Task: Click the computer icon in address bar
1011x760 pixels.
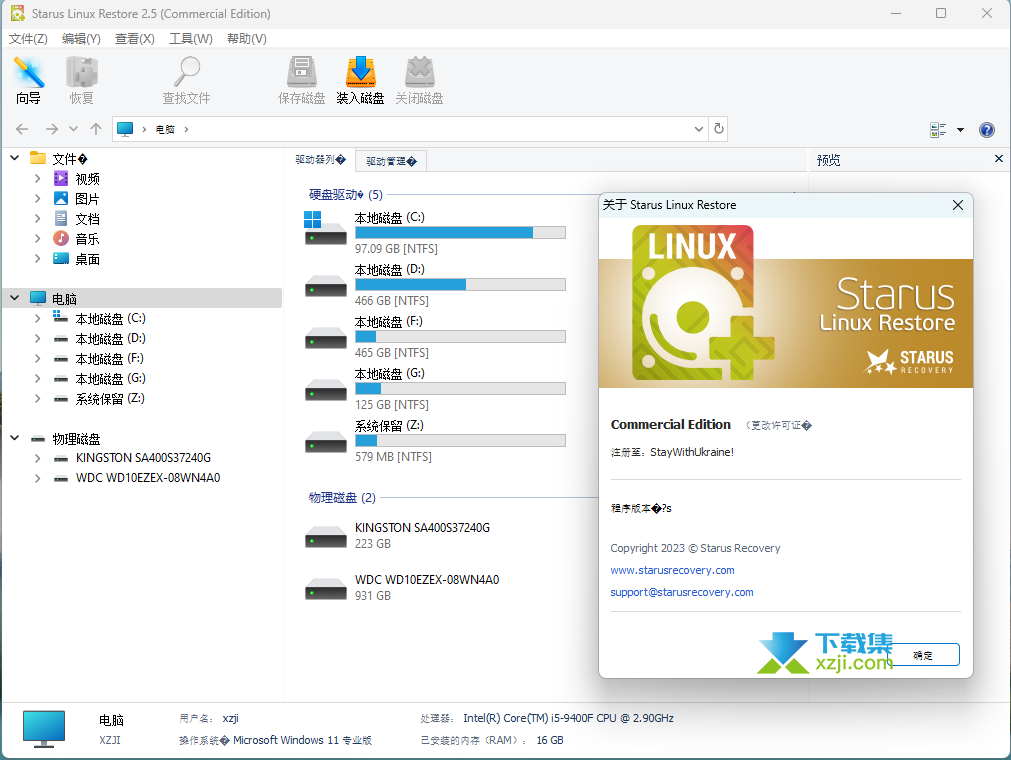Action: [125, 129]
